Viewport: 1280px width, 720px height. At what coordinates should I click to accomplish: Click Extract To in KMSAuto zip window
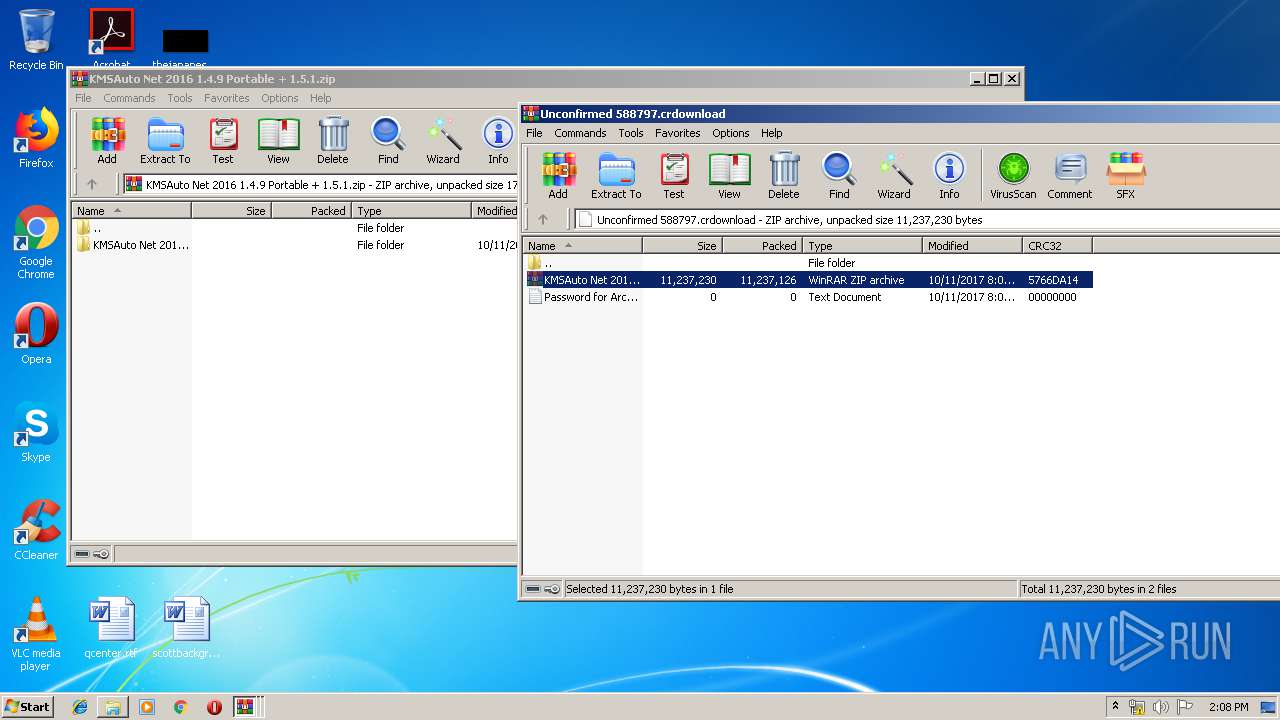tap(165, 141)
